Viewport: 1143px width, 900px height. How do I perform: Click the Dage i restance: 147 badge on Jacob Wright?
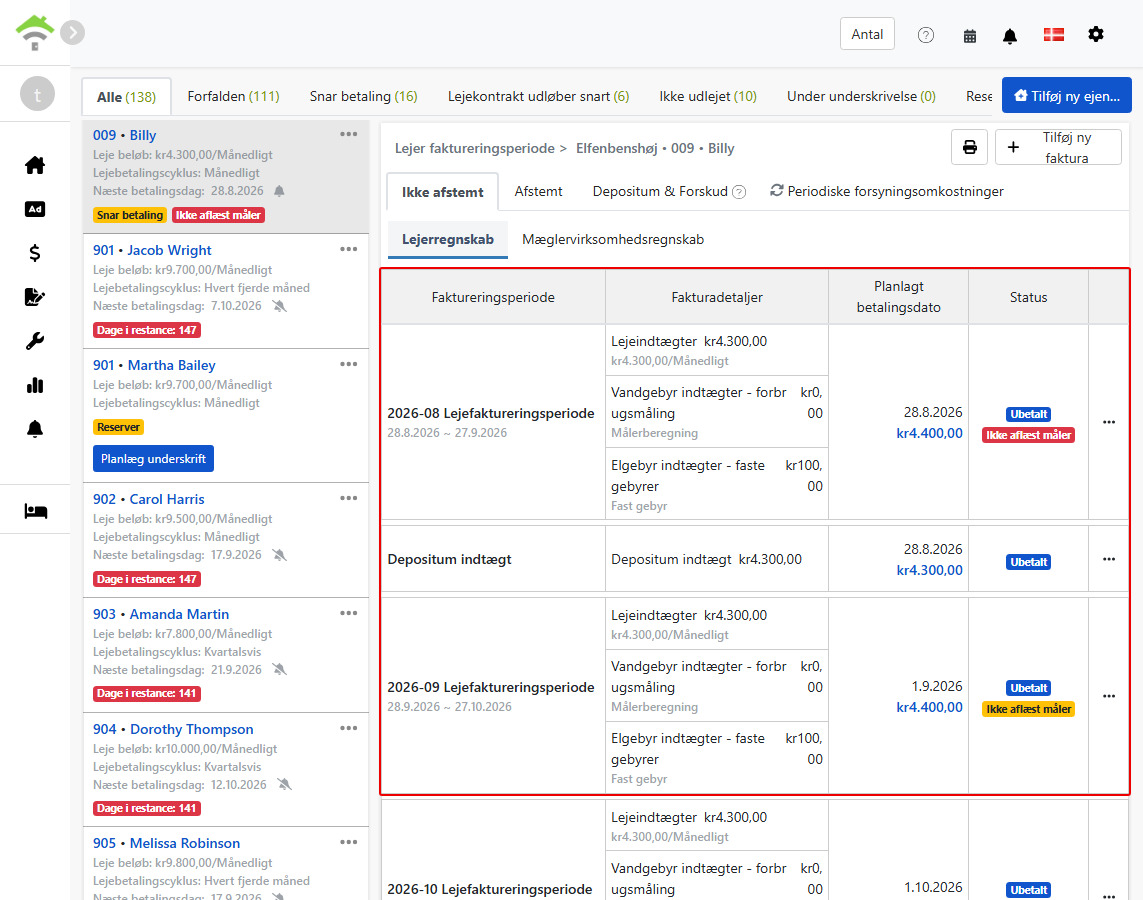147,330
